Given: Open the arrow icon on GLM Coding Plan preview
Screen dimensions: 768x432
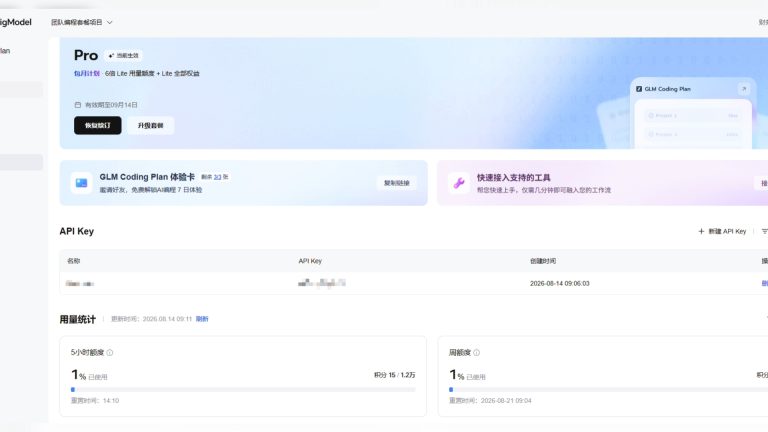Looking at the screenshot, I should [x=744, y=89].
